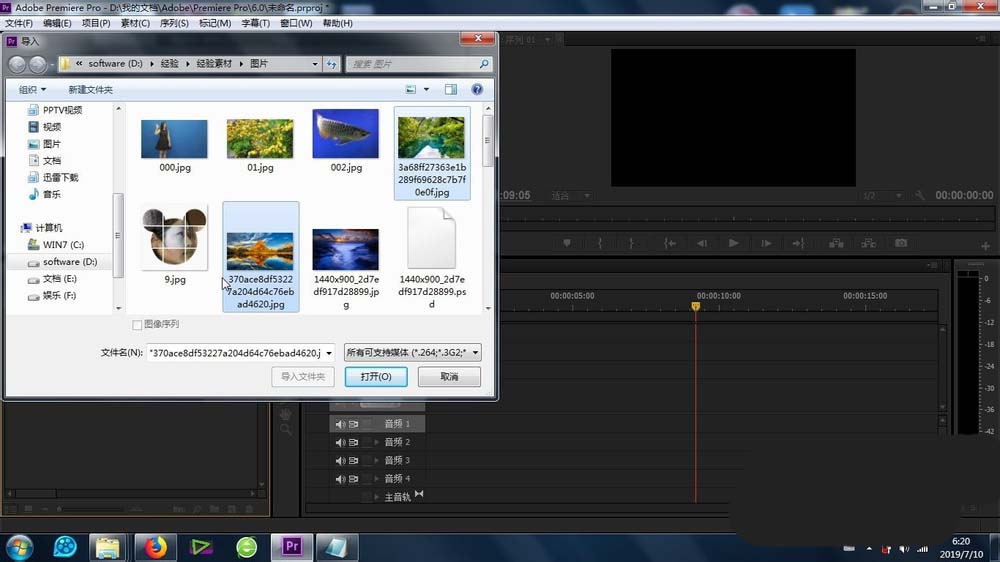Click the 打开(O) button

[x=376, y=376]
